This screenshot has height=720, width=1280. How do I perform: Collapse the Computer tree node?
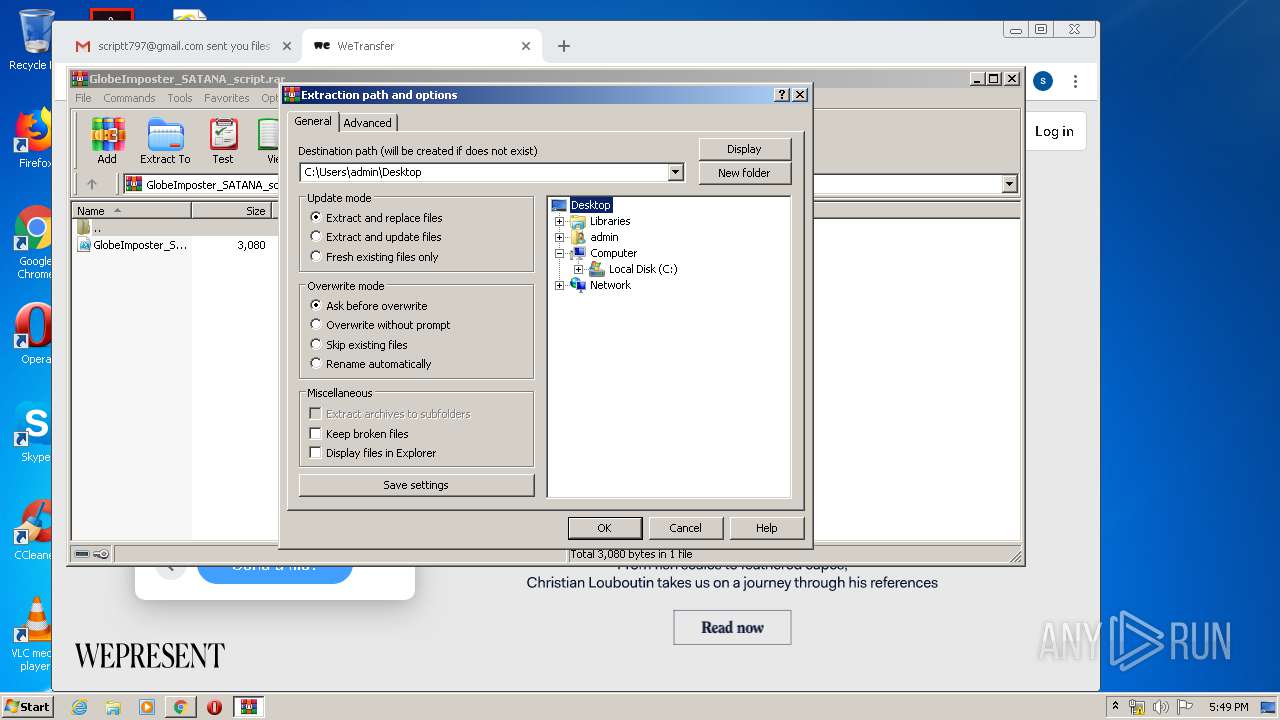[x=560, y=253]
